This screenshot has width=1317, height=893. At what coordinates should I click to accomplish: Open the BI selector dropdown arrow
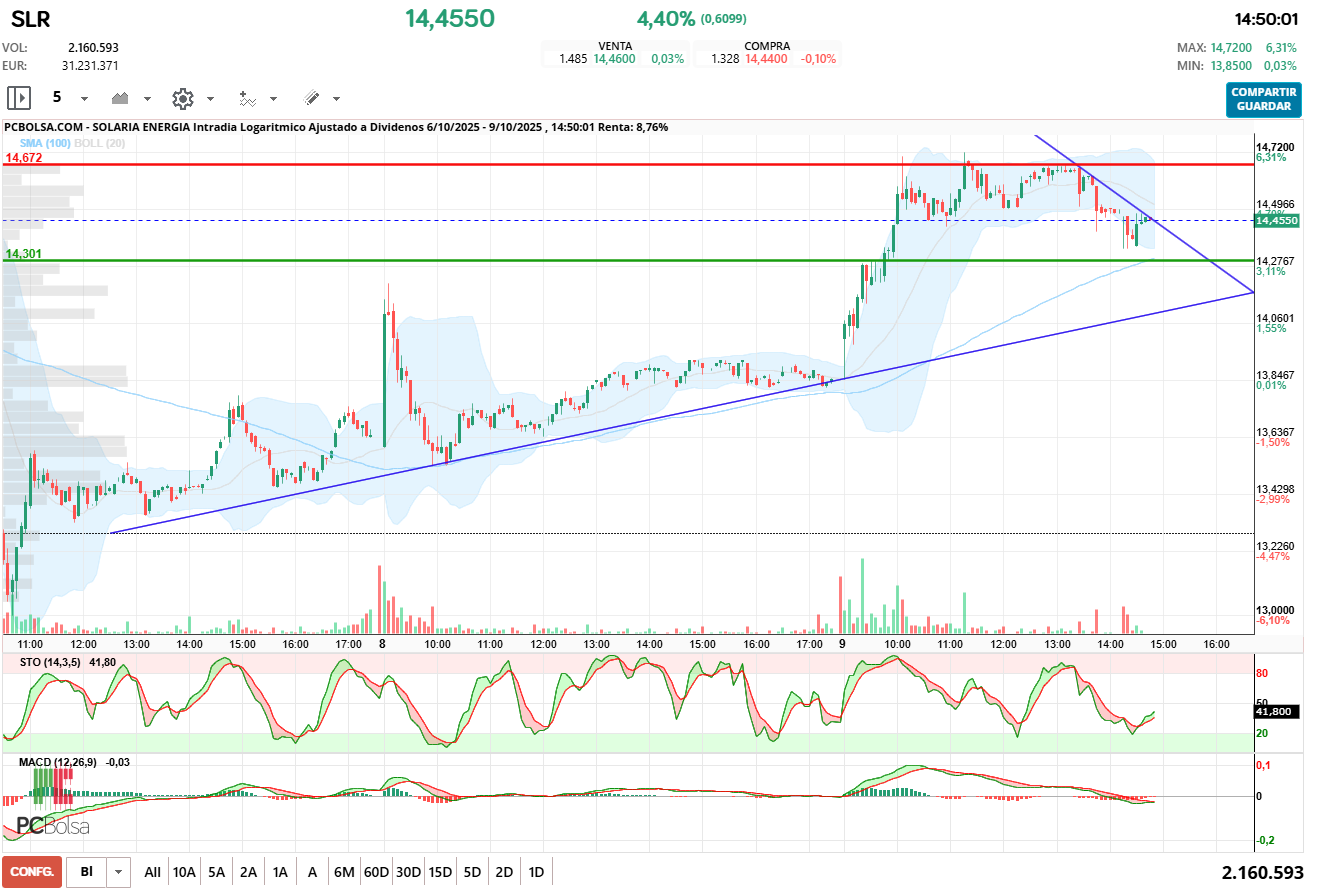coord(119,872)
